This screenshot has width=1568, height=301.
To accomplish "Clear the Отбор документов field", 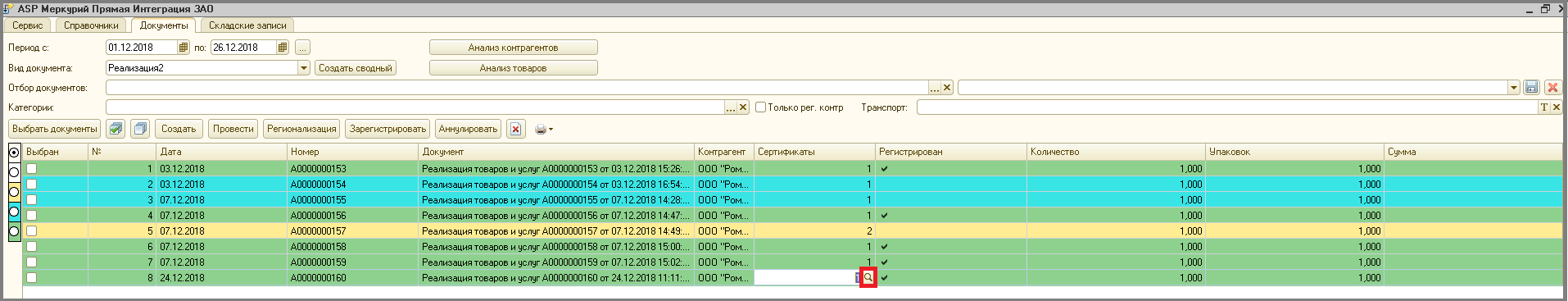I will (947, 88).
